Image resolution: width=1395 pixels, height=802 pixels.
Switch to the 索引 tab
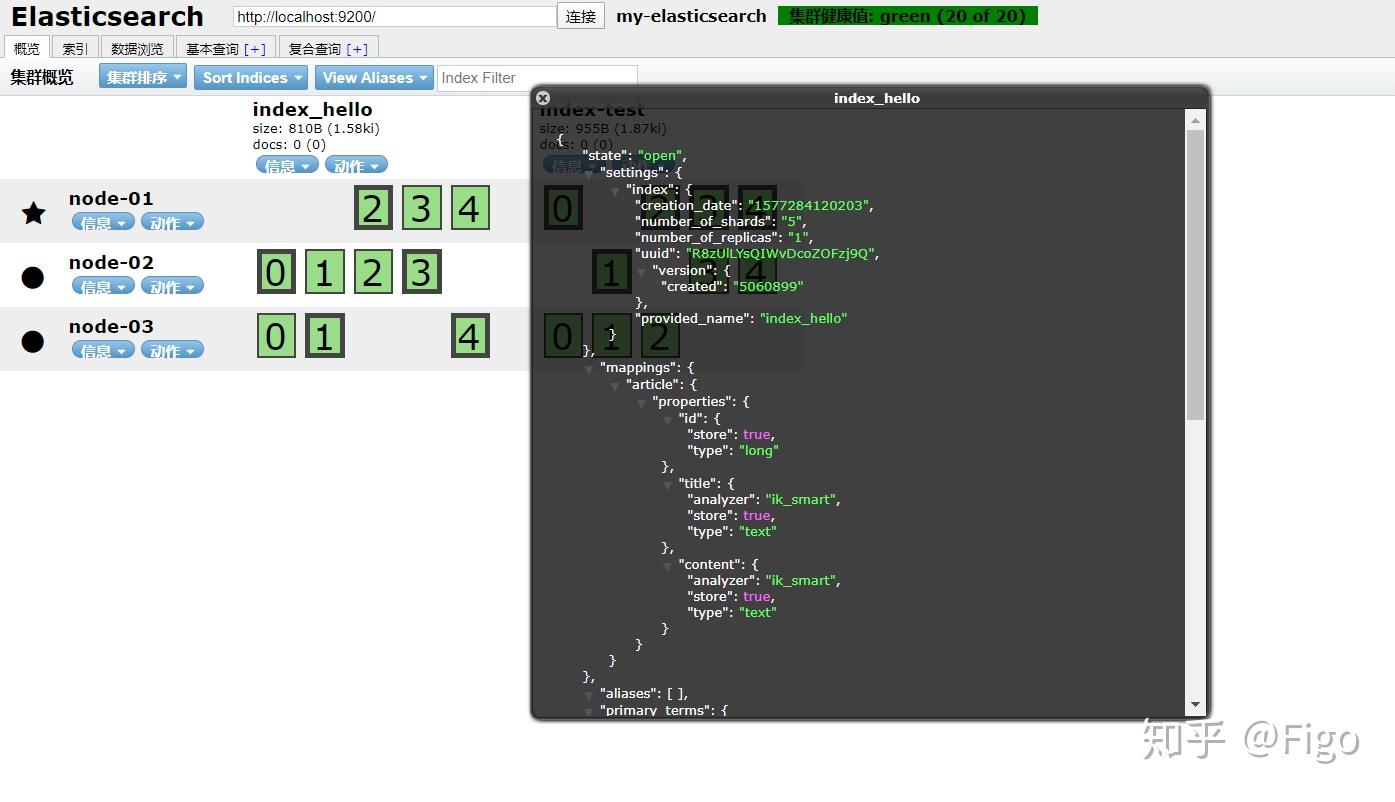coord(75,48)
